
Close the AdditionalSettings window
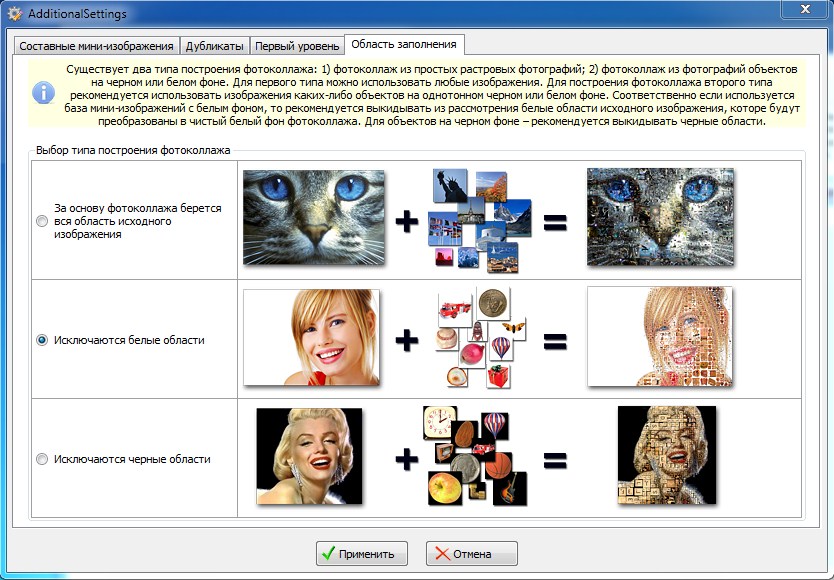(x=805, y=9)
